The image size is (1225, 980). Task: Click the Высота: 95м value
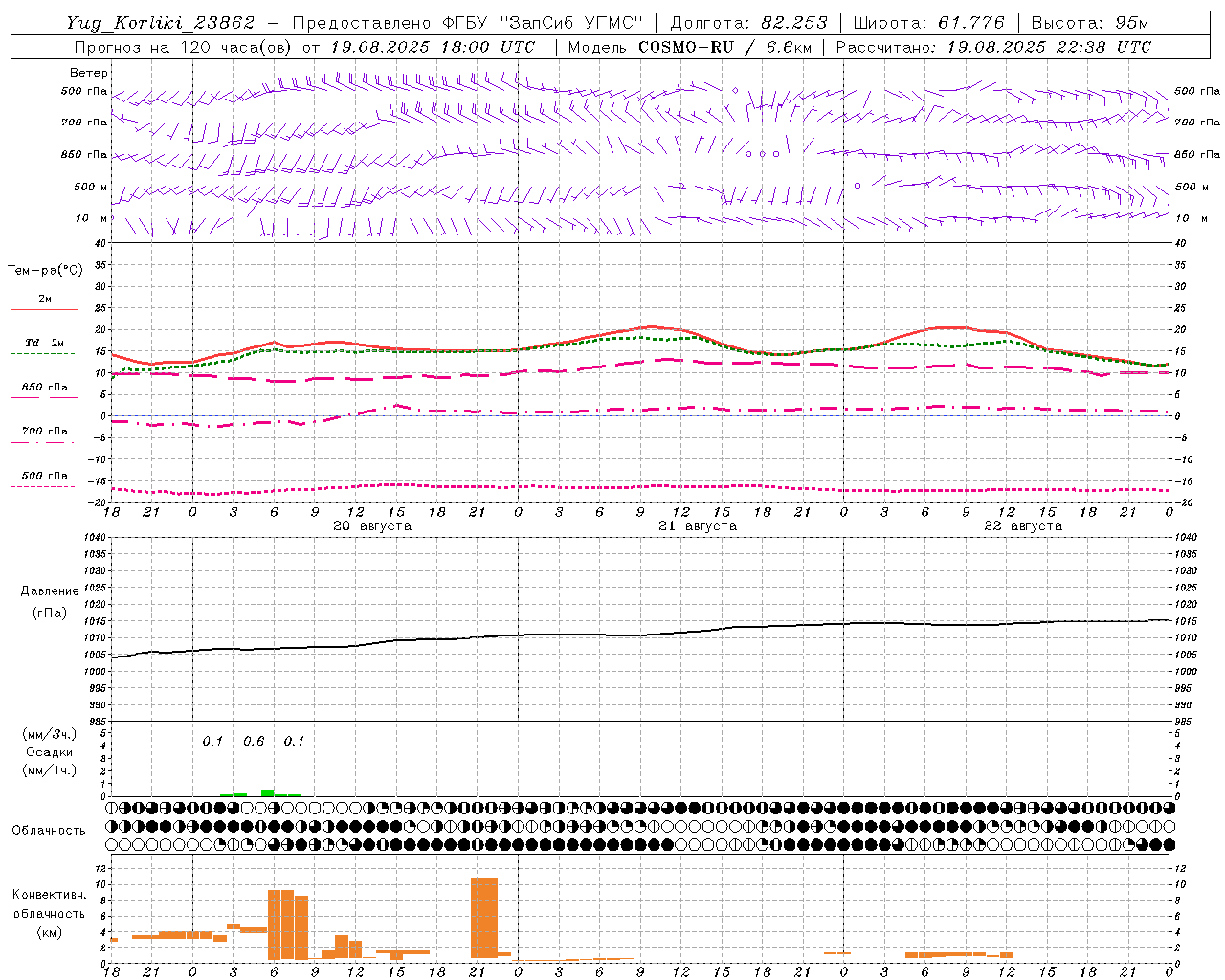pos(1090,23)
